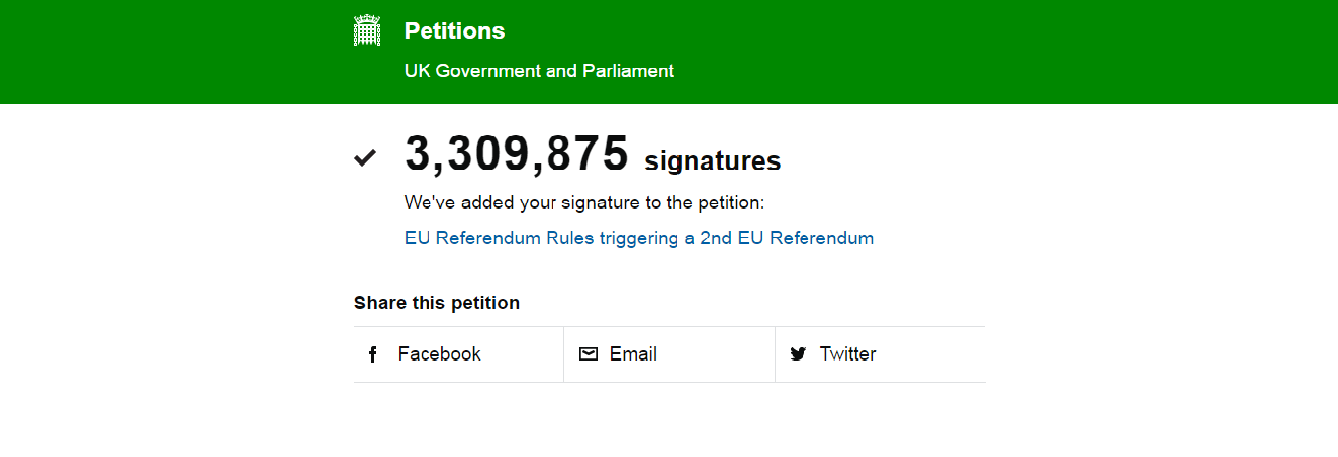Click the 'We've added your signature' message
This screenshot has height=457, width=1338.
pos(584,203)
